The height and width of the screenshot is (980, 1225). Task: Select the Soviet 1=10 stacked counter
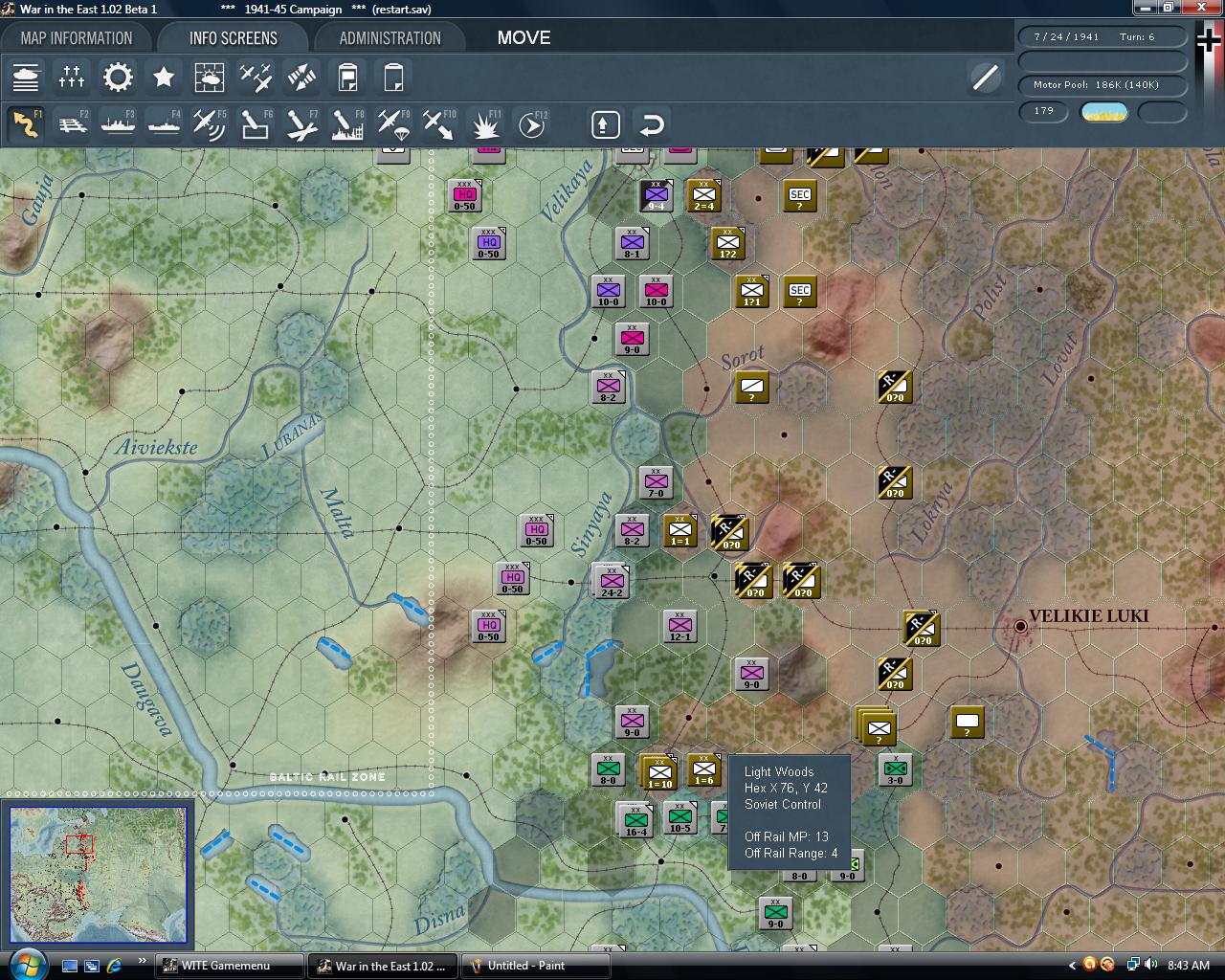658,772
